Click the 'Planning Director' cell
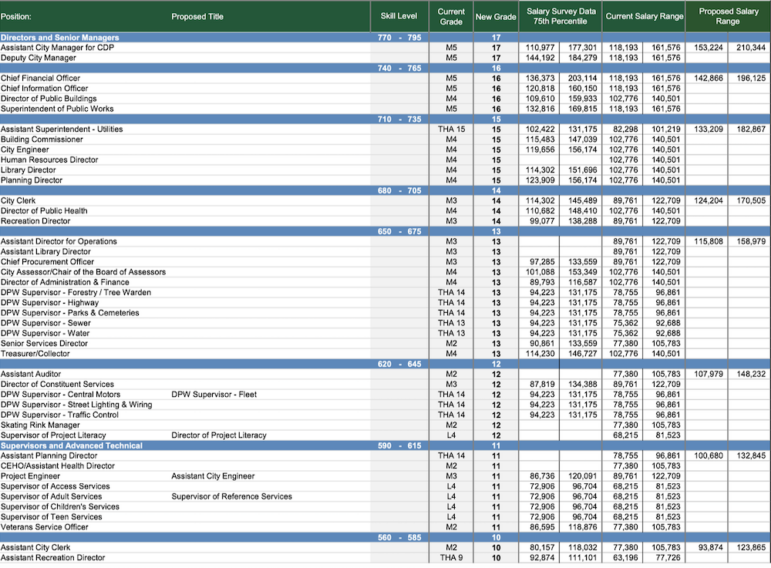 pos(31,180)
